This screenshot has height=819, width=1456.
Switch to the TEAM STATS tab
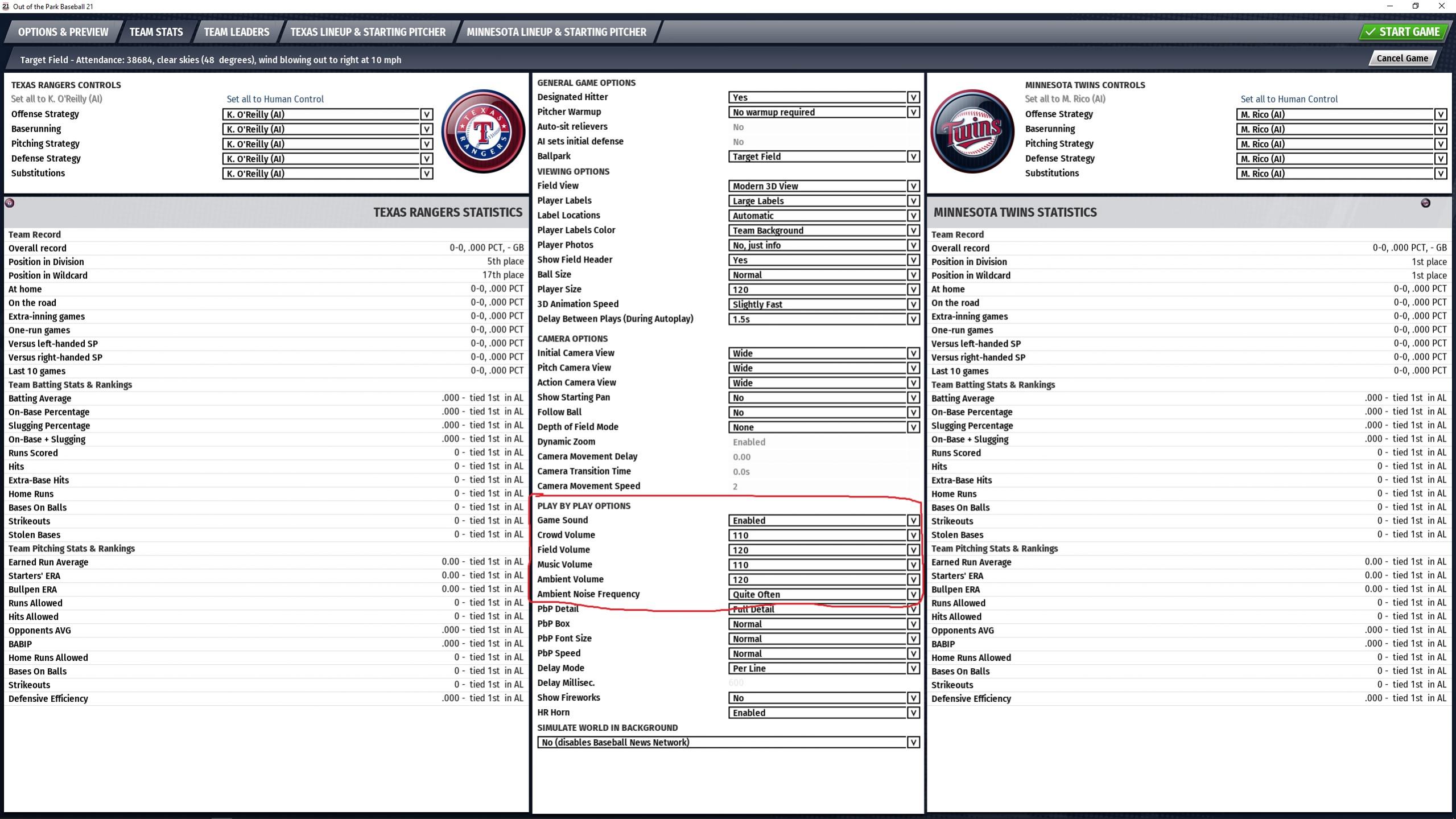pos(156,32)
